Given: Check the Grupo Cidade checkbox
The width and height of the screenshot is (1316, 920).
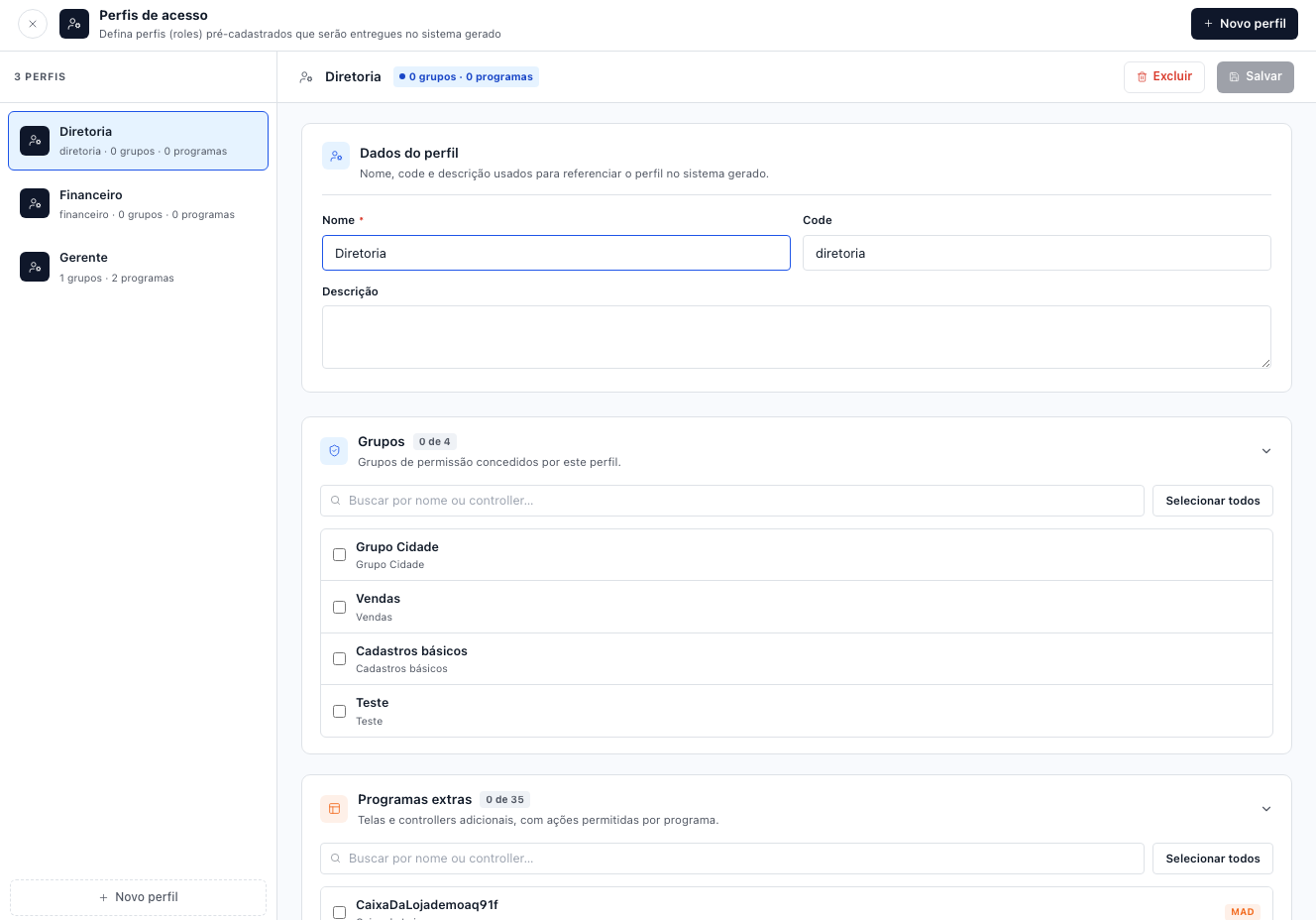Looking at the screenshot, I should (340, 555).
